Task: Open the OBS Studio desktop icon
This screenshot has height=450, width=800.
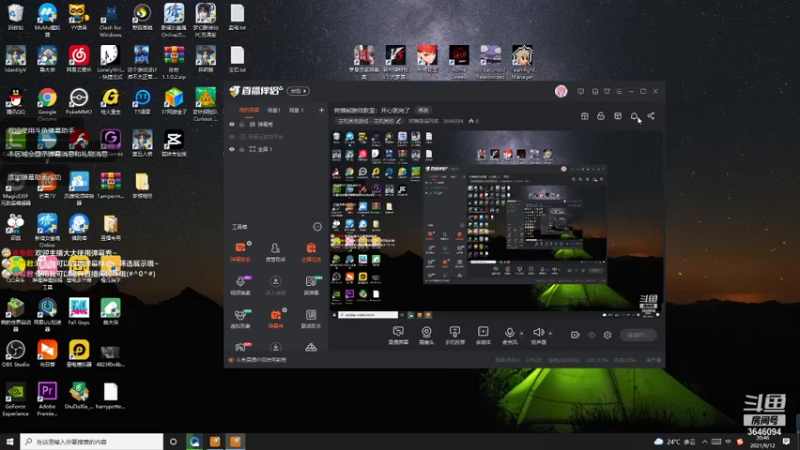Action: [x=15, y=354]
